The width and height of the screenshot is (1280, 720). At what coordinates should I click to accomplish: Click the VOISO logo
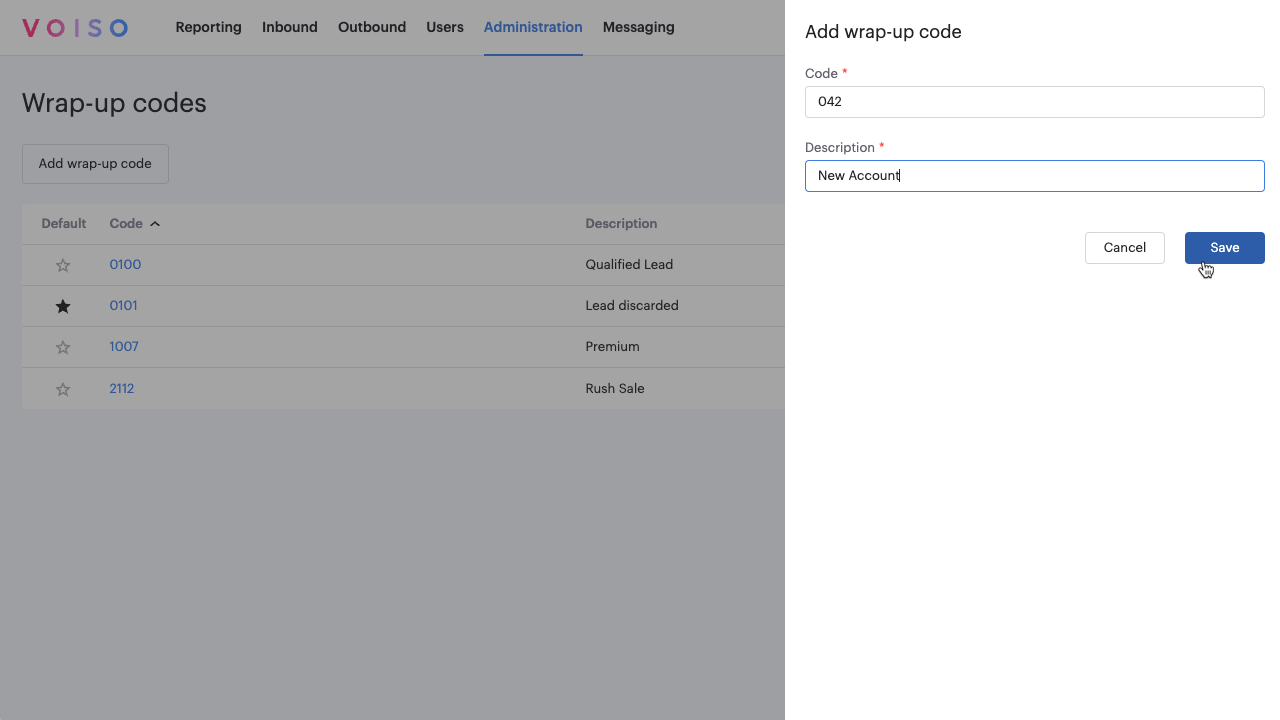75,28
